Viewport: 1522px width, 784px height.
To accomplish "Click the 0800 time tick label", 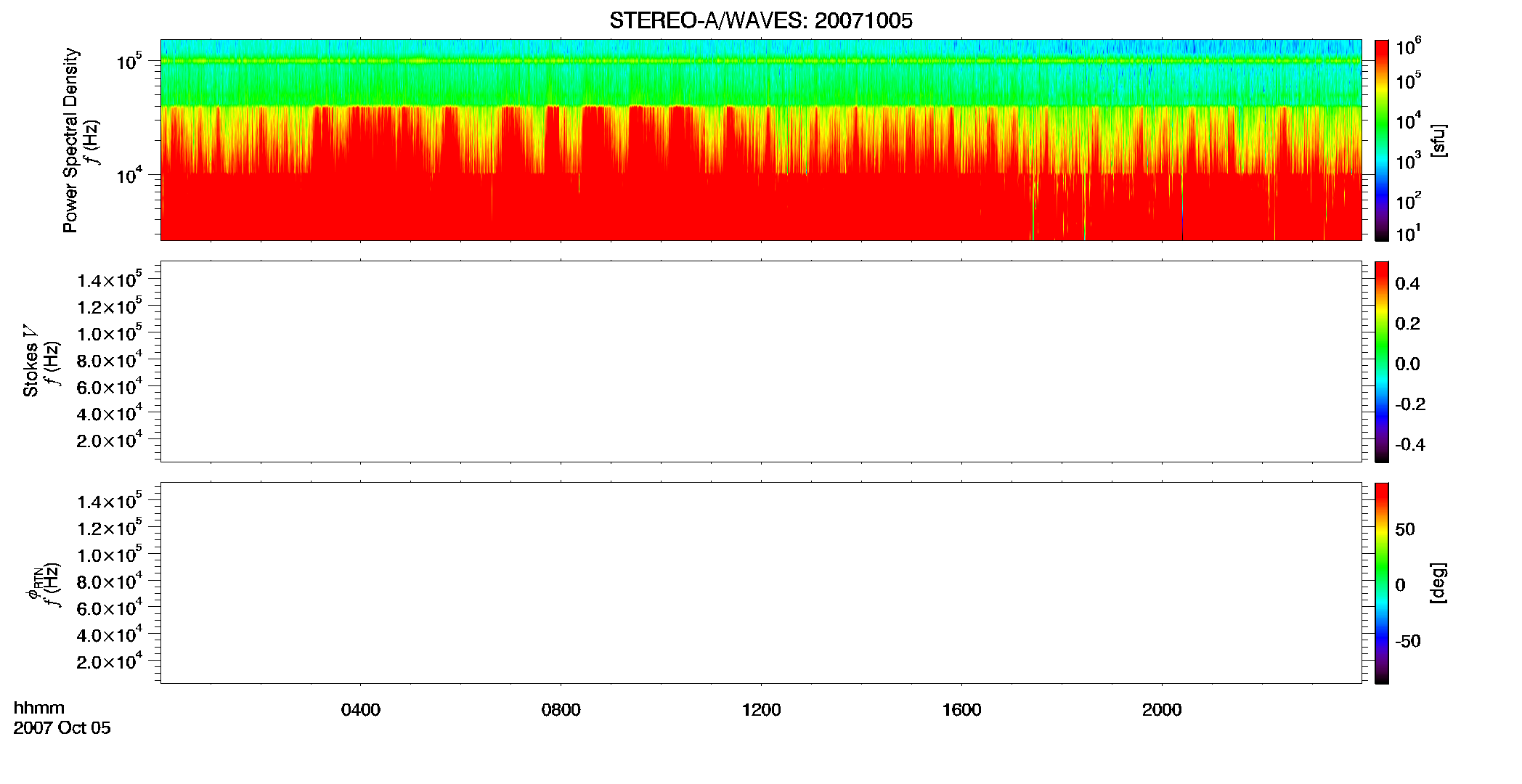I will (x=561, y=710).
